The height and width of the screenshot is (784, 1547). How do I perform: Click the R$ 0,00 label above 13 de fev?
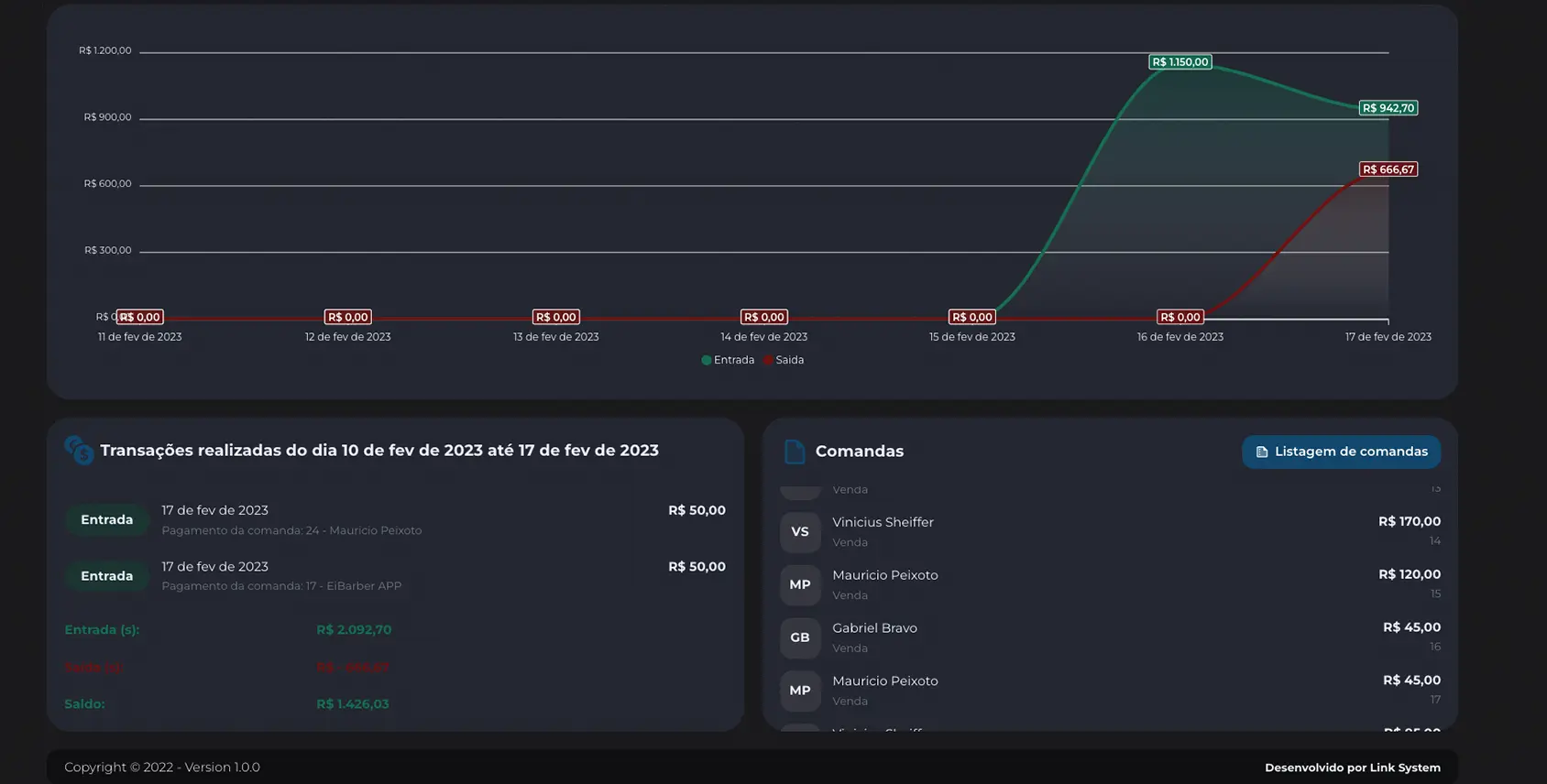pyautogui.click(x=556, y=317)
